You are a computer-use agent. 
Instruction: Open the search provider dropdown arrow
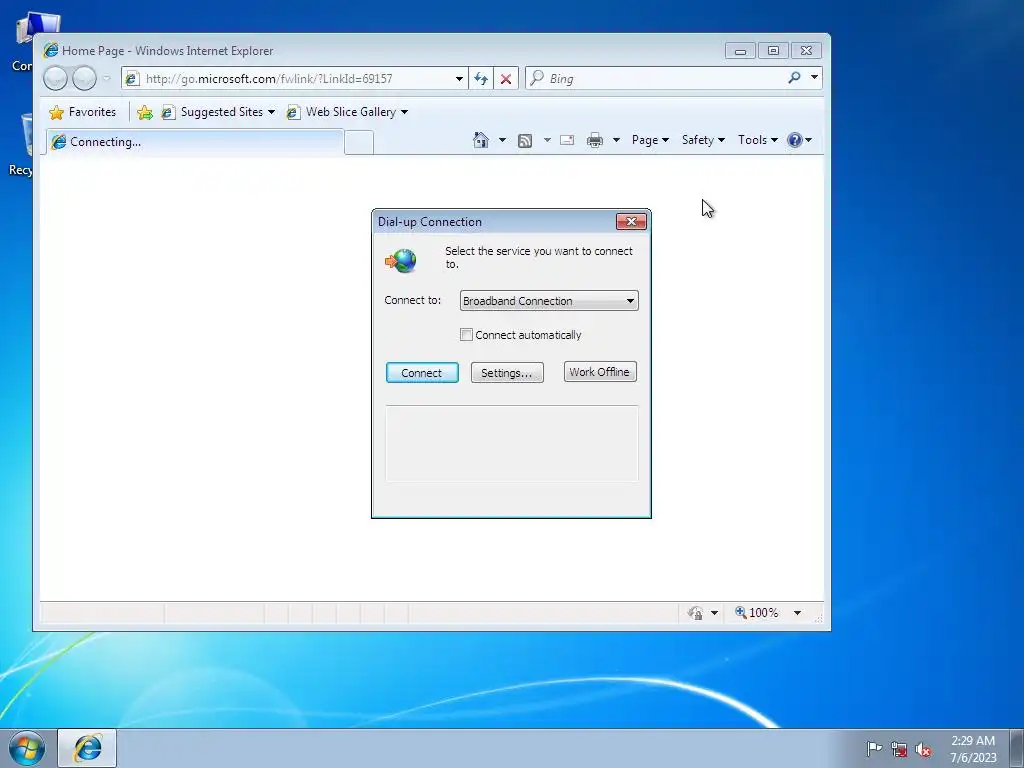click(814, 77)
